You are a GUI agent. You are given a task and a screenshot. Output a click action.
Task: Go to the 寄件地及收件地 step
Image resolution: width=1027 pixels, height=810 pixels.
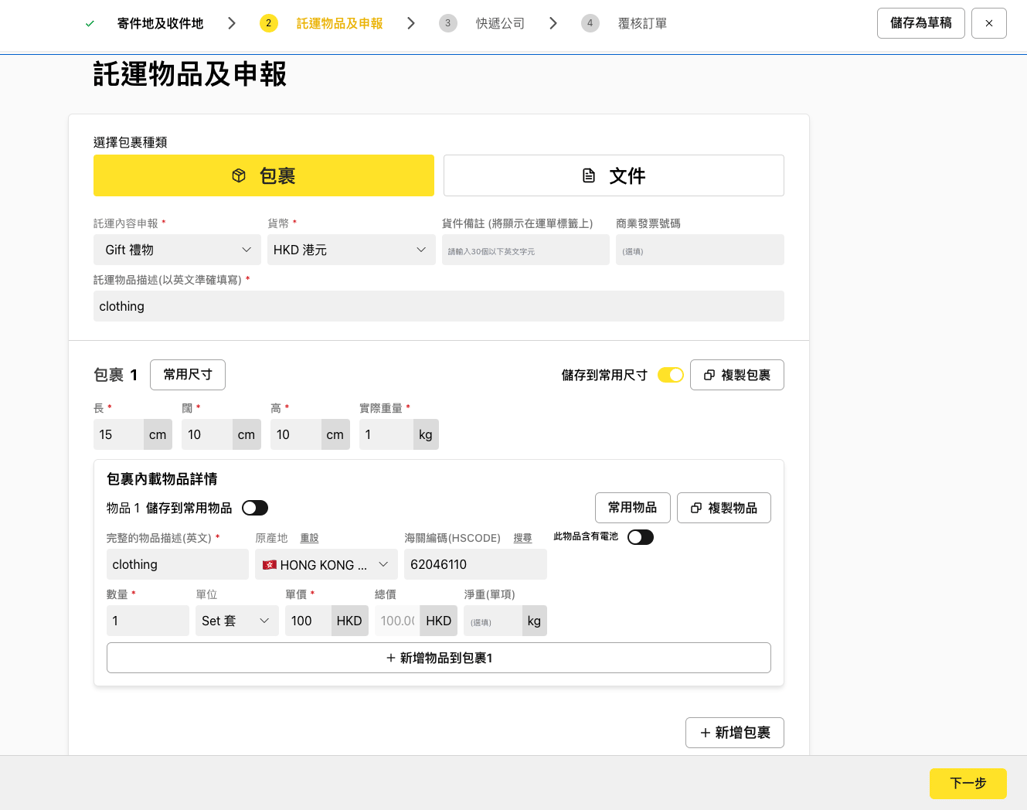[x=160, y=23]
